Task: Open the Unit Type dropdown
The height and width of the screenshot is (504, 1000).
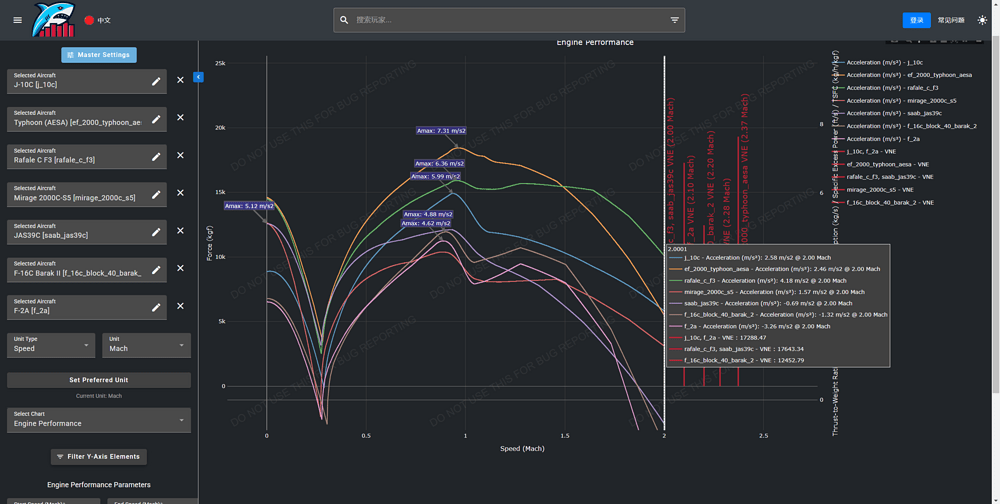Action: coord(51,345)
